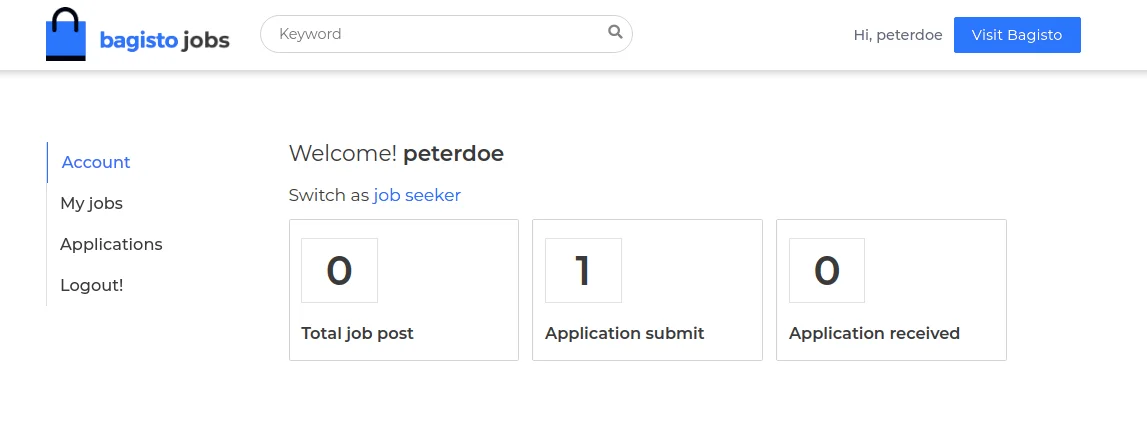Select Logout! in the sidebar

pos(91,285)
